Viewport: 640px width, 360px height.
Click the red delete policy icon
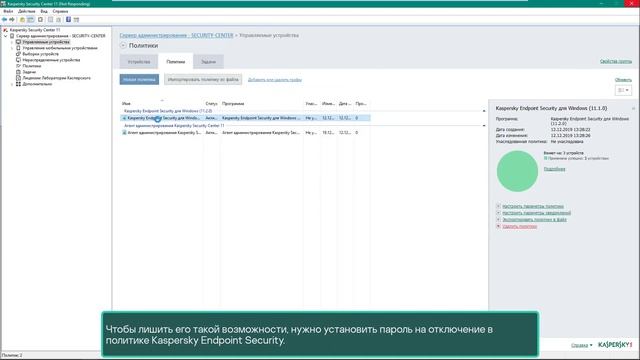[x=498, y=226]
